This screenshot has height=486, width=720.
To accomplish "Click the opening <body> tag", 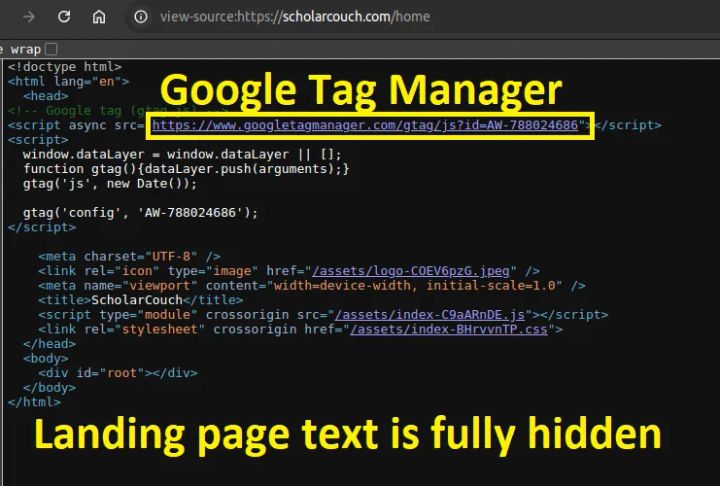I will (x=45, y=358).
